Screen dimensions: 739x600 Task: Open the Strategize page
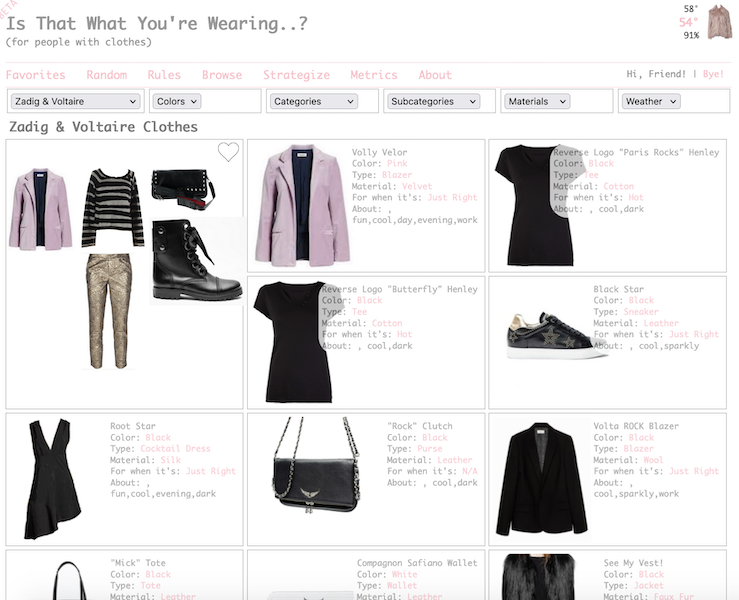296,75
